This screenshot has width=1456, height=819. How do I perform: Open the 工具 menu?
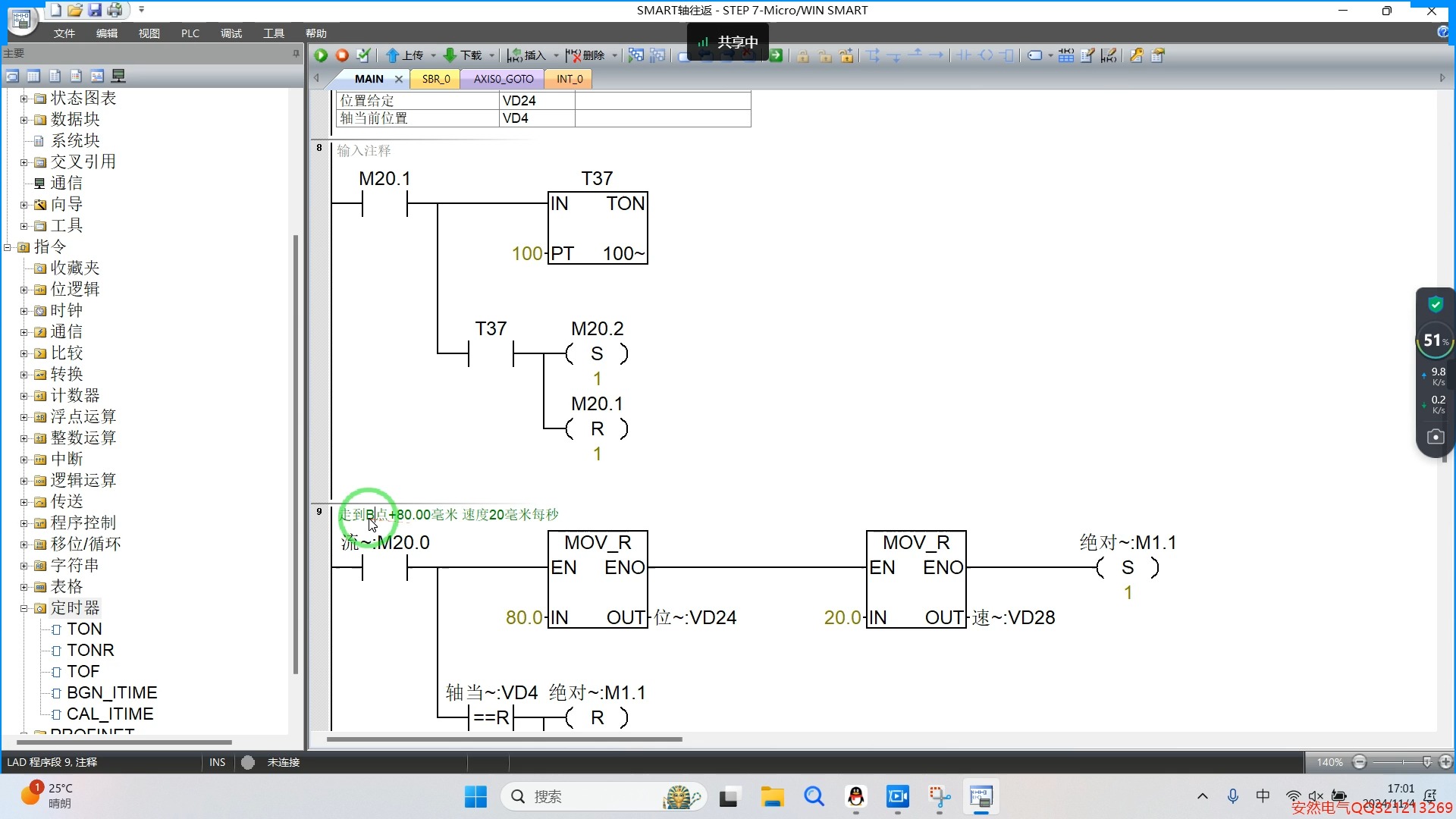[x=274, y=33]
